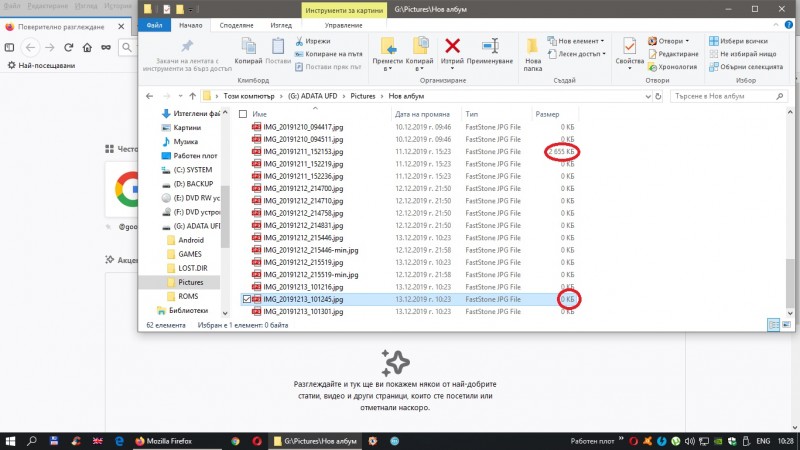Switch to the Споделяне ribbon tab

point(236,25)
